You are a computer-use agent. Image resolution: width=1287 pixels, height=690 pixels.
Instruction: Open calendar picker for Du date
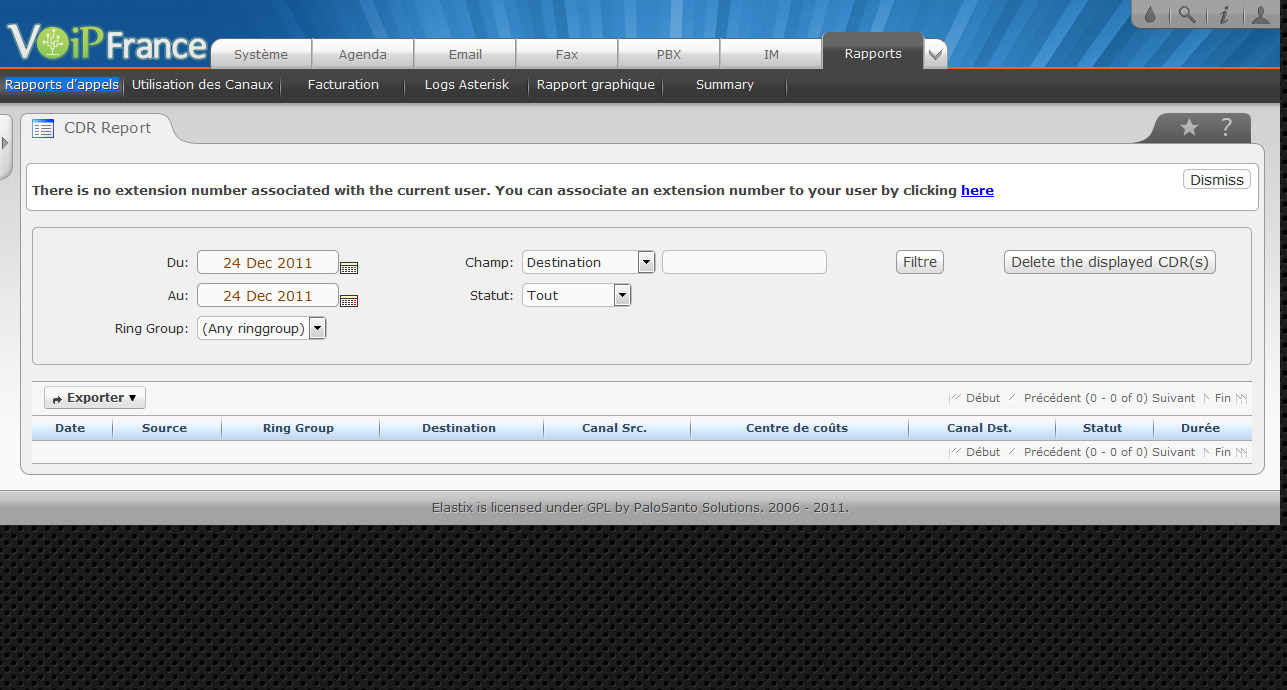tap(349, 267)
